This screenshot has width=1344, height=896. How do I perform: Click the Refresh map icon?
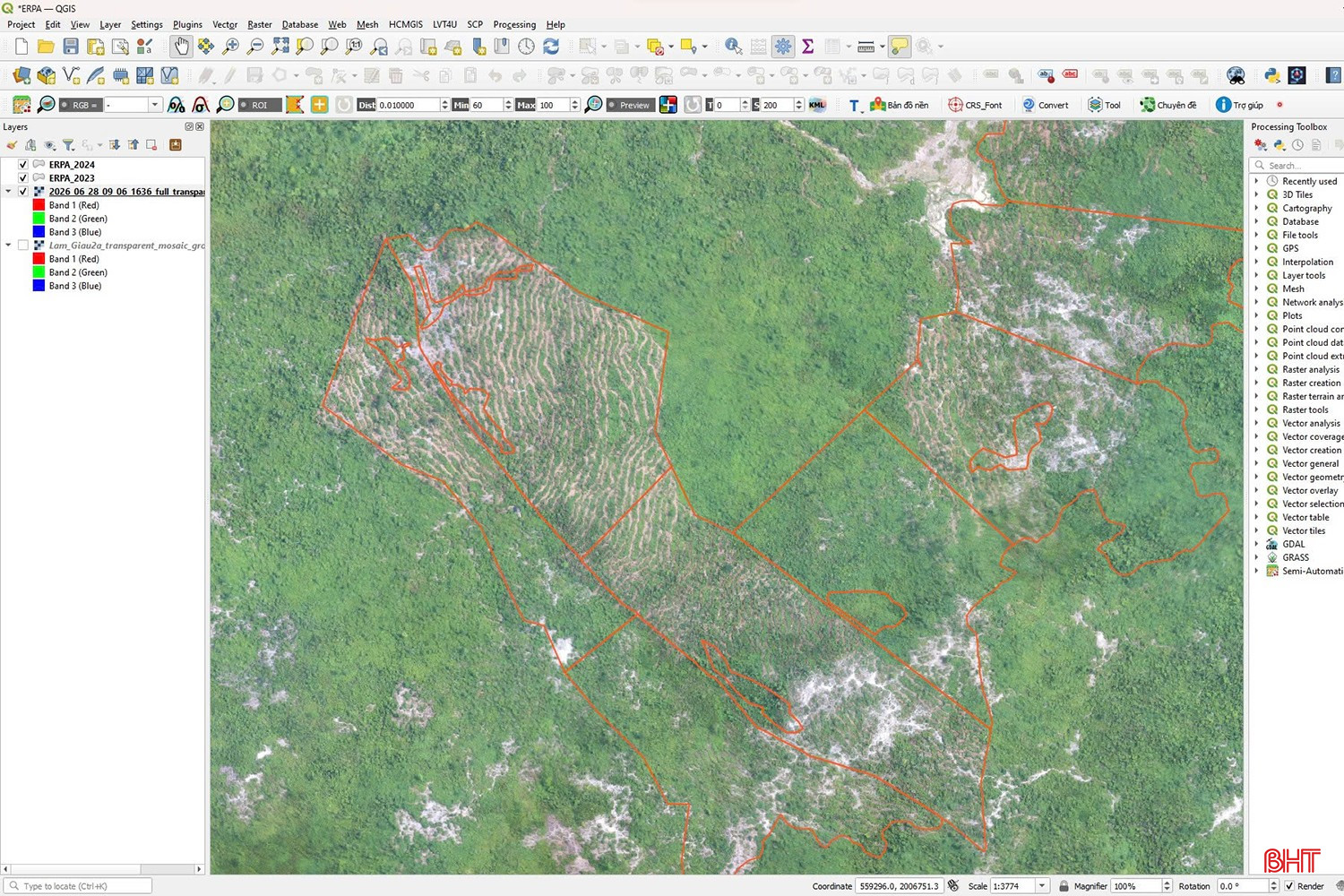coord(551,46)
